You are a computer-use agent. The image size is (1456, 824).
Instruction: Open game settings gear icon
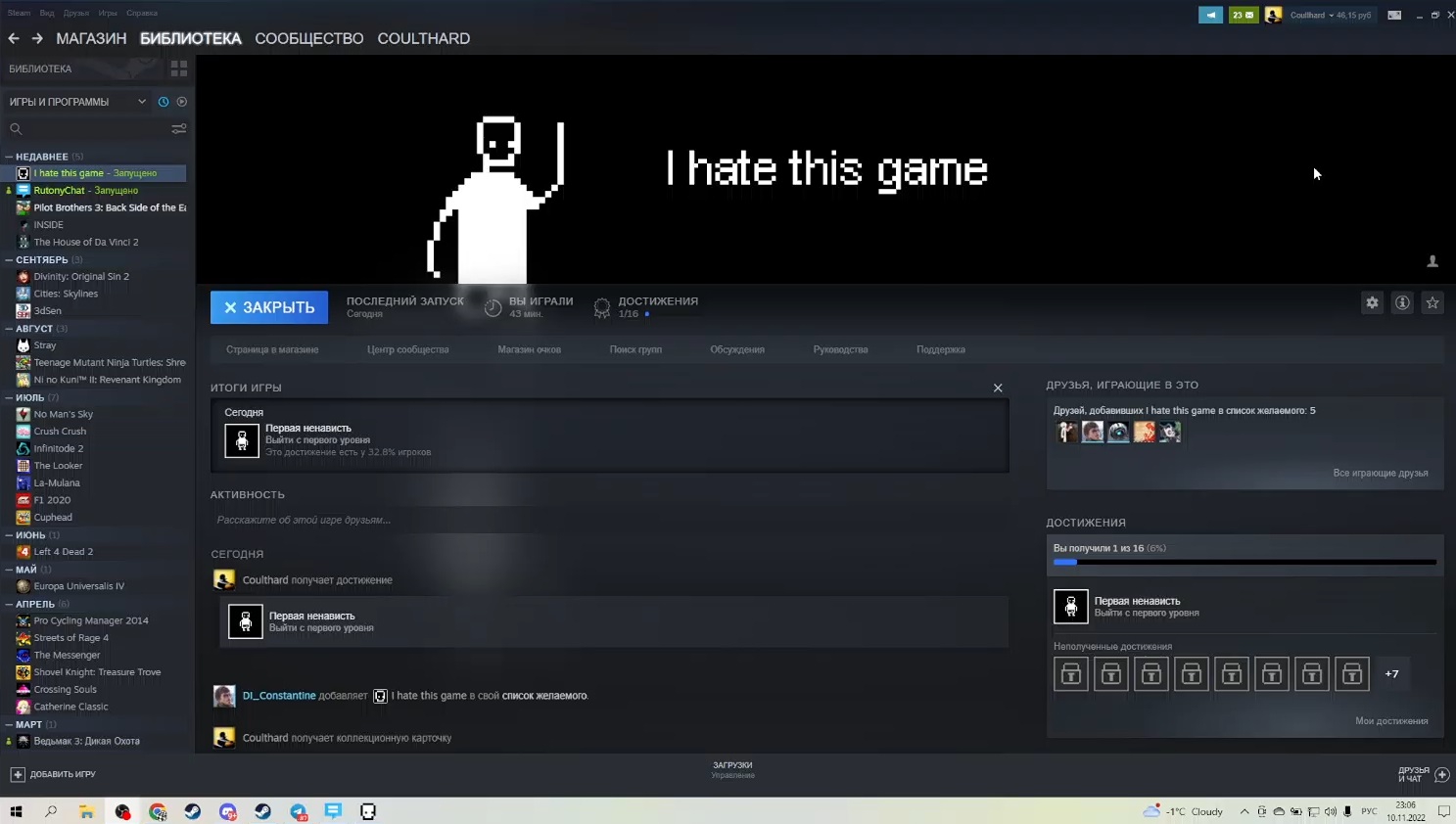(x=1372, y=302)
